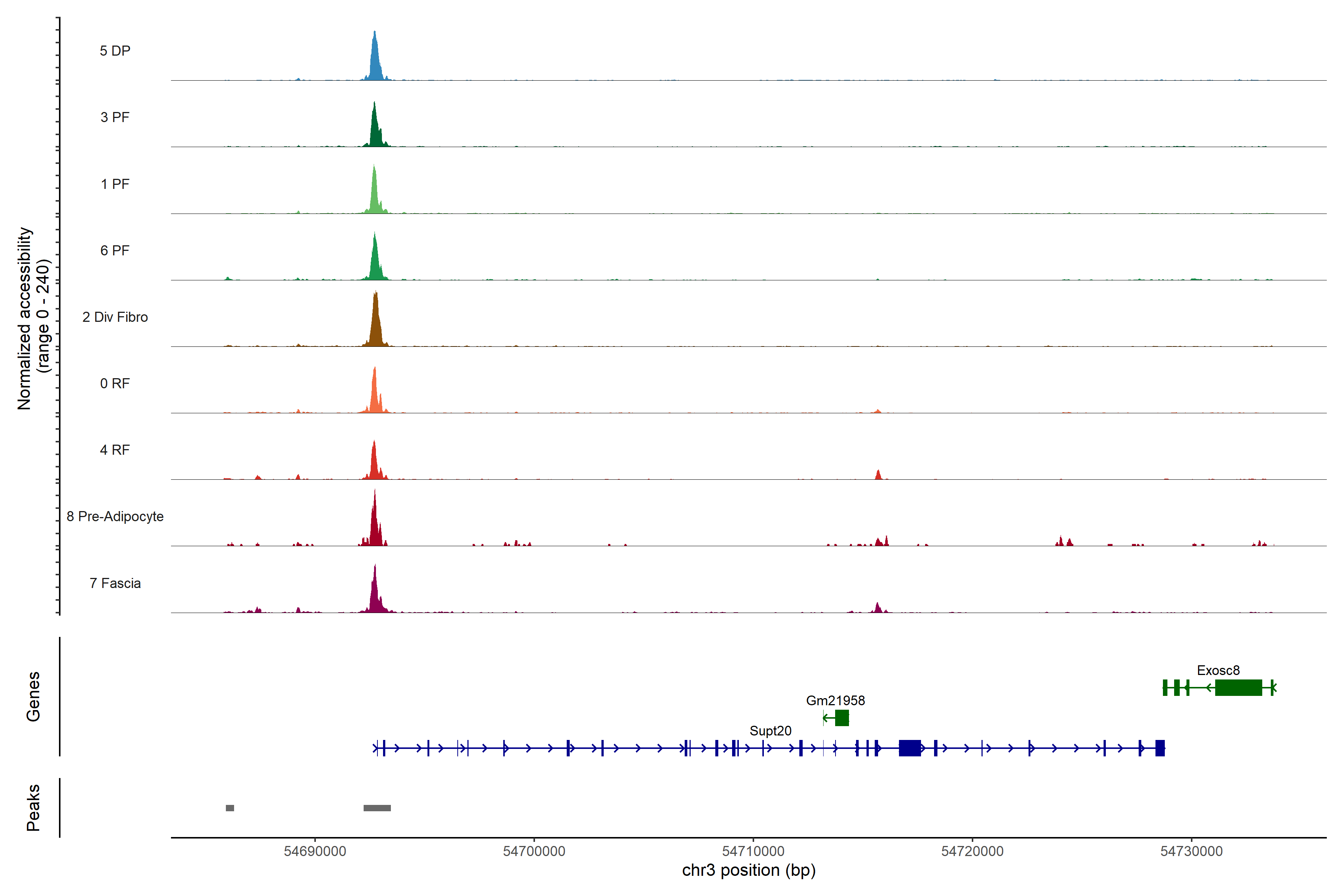Click the green Gm21958 exon box

coord(842,718)
